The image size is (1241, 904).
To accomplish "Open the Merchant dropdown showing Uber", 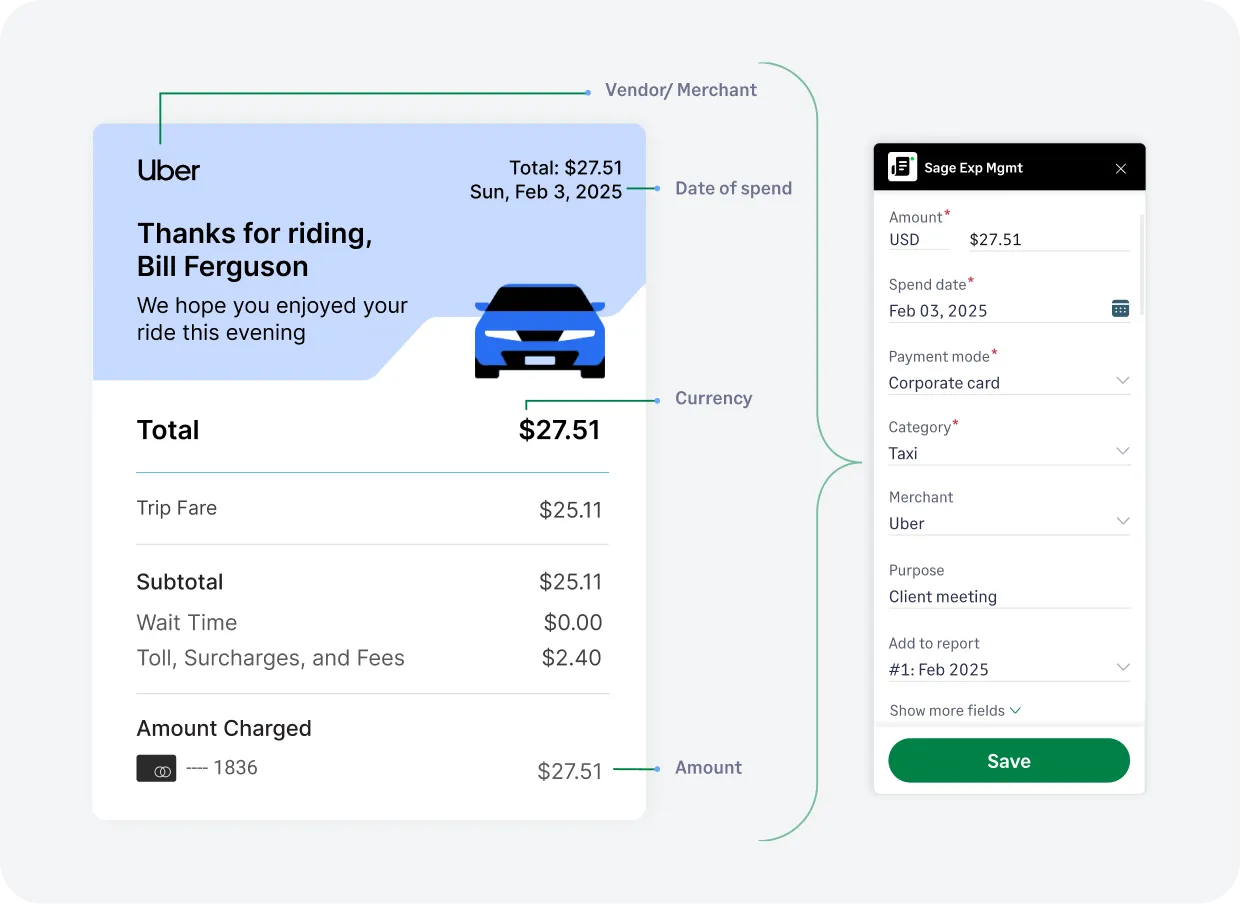I will (1122, 521).
